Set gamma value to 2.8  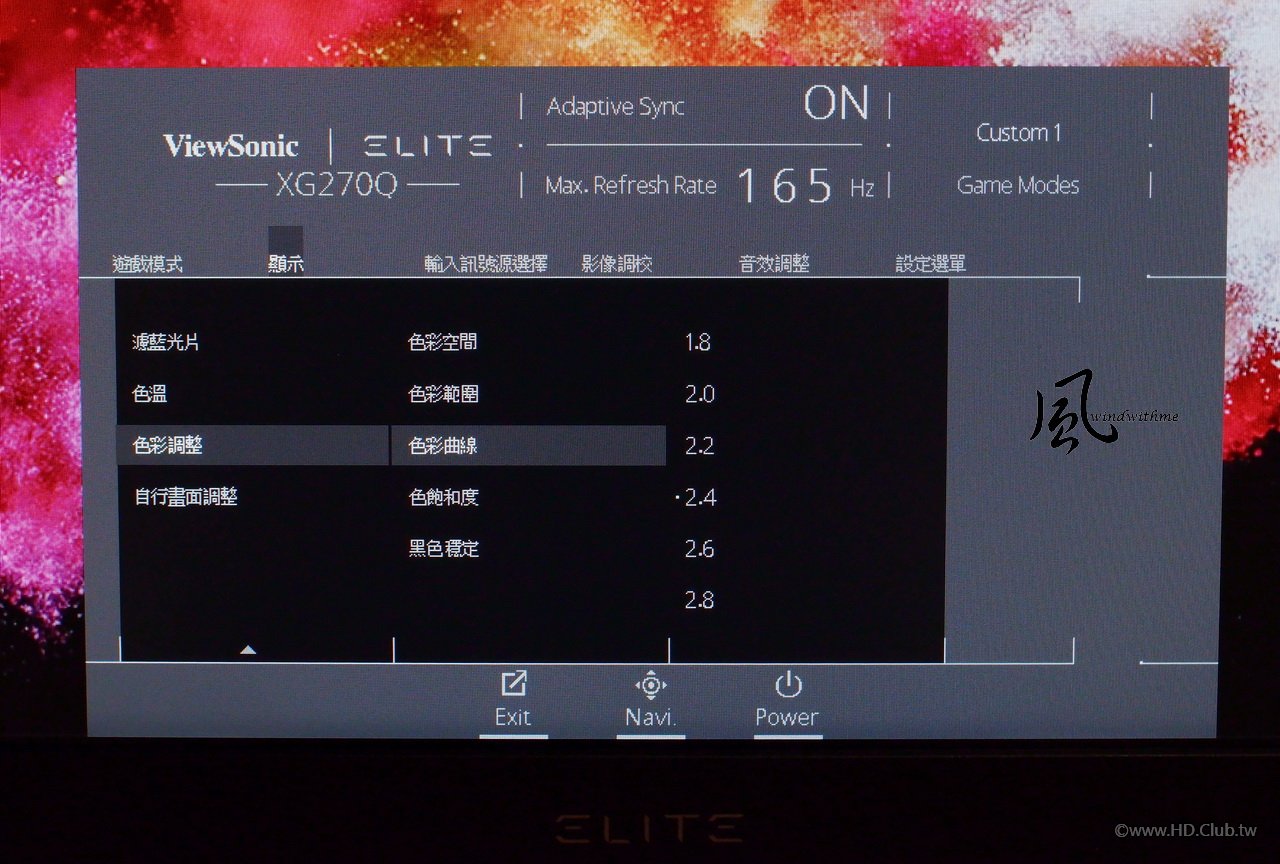click(700, 600)
